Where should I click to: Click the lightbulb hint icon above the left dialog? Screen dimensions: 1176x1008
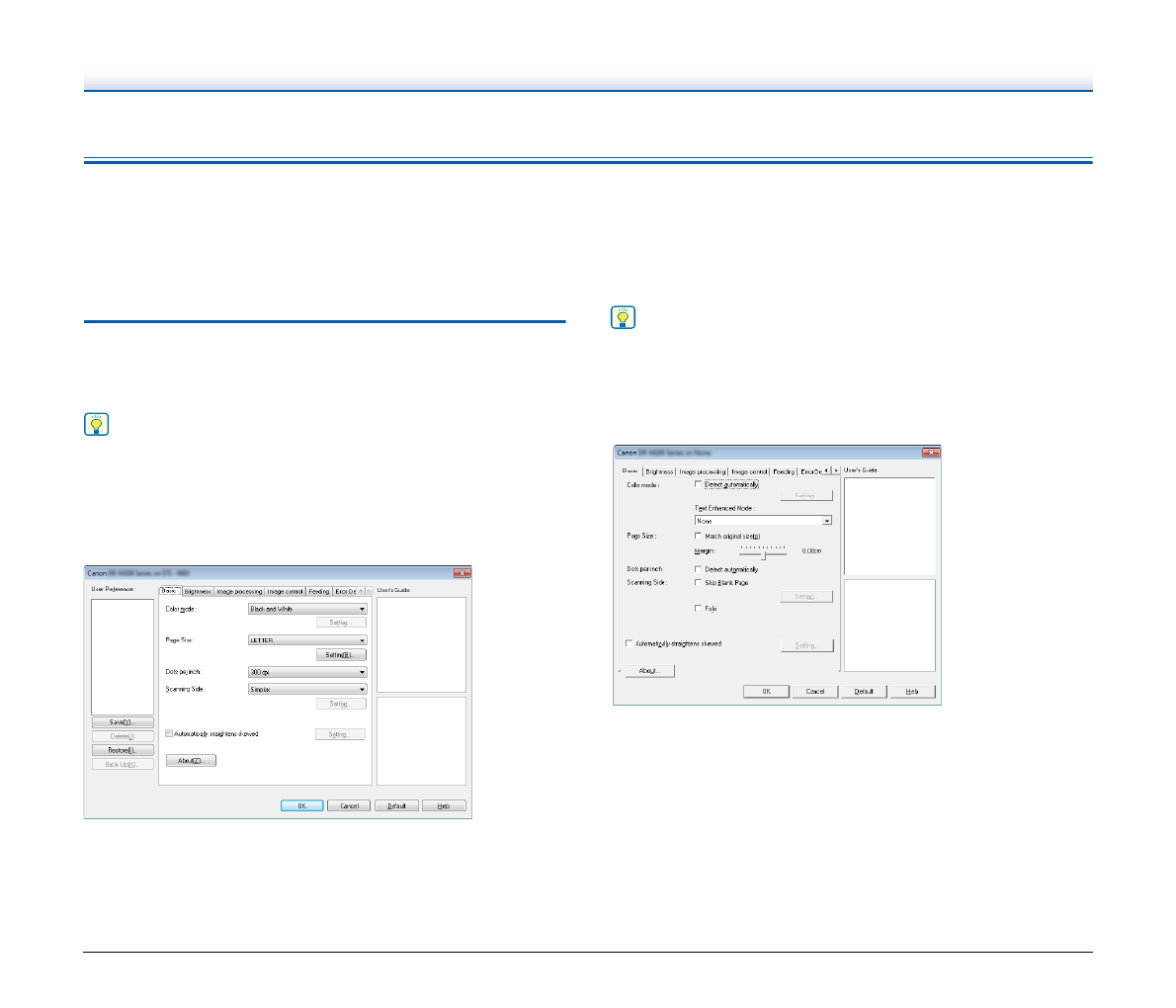pyautogui.click(x=96, y=425)
